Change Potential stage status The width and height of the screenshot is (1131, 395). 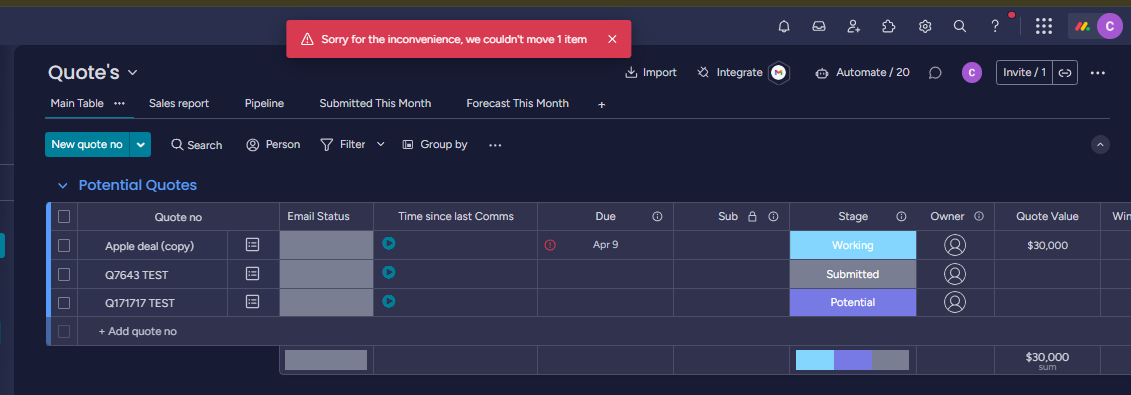point(853,303)
